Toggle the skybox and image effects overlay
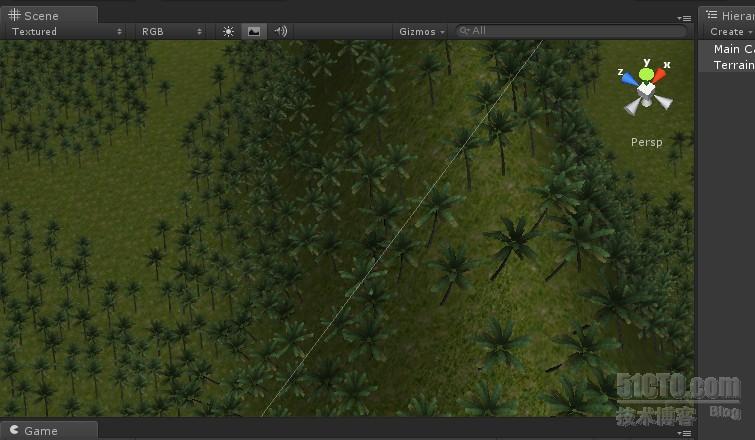 [254, 31]
